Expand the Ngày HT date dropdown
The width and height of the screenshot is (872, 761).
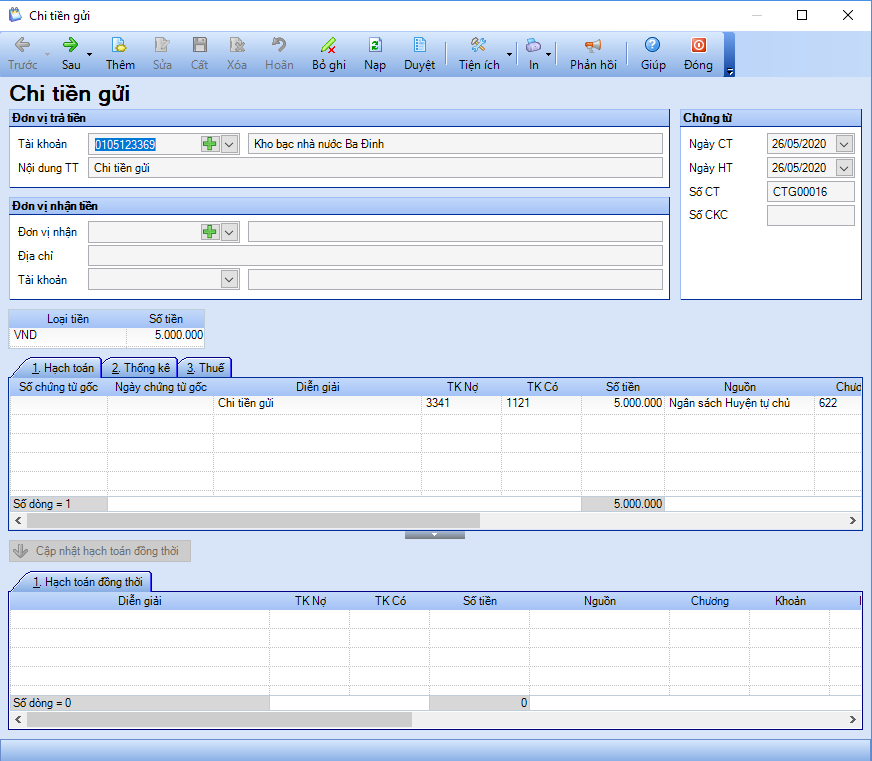tap(844, 167)
